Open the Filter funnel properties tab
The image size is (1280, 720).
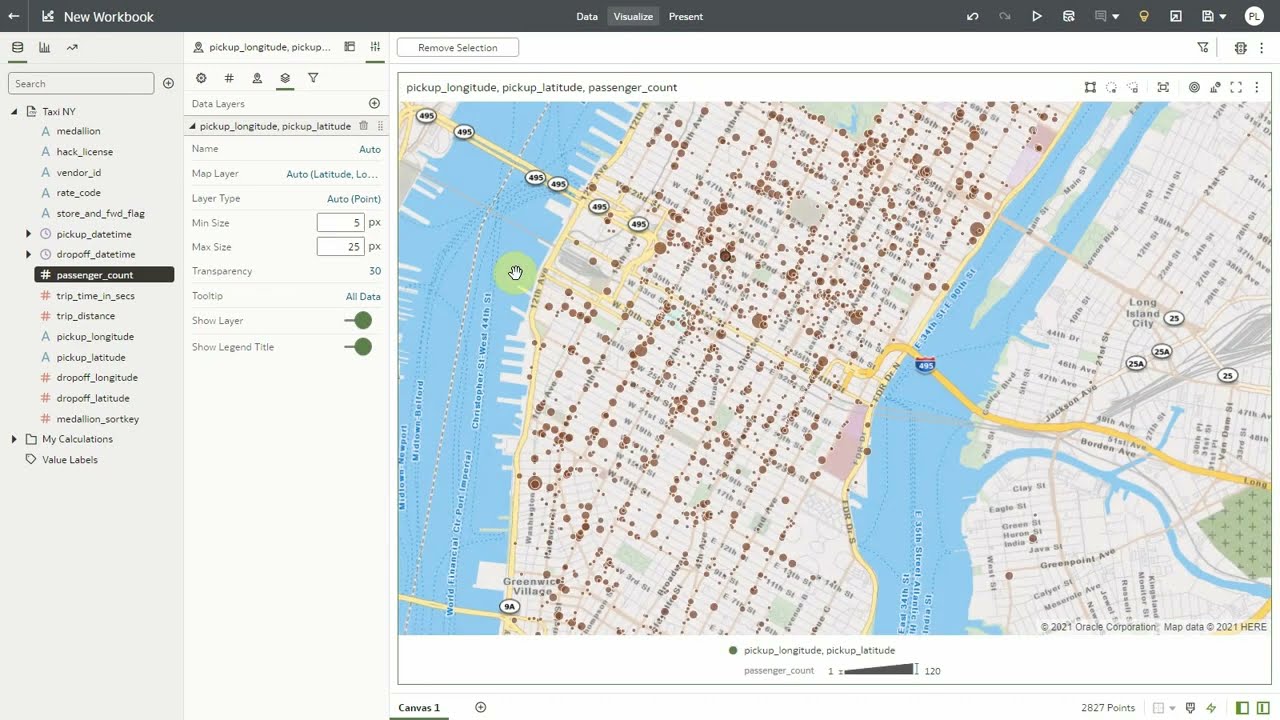(313, 78)
